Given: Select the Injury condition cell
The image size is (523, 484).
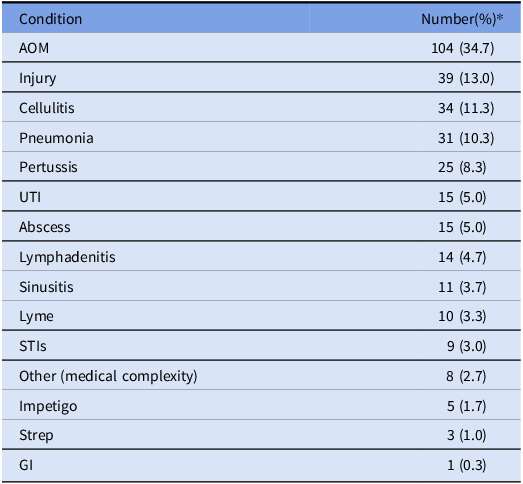Looking at the screenshot, I should click(x=37, y=78).
